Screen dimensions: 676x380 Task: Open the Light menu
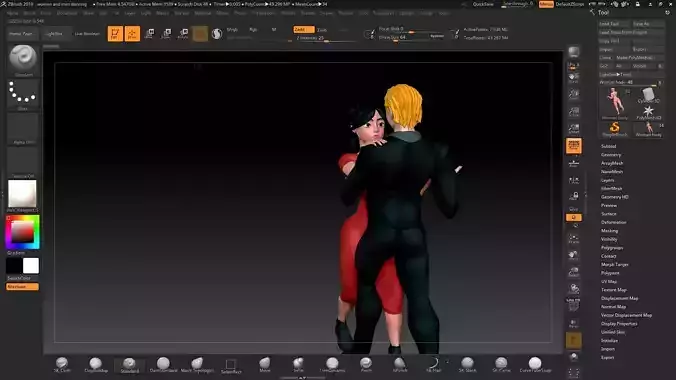pos(146,13)
